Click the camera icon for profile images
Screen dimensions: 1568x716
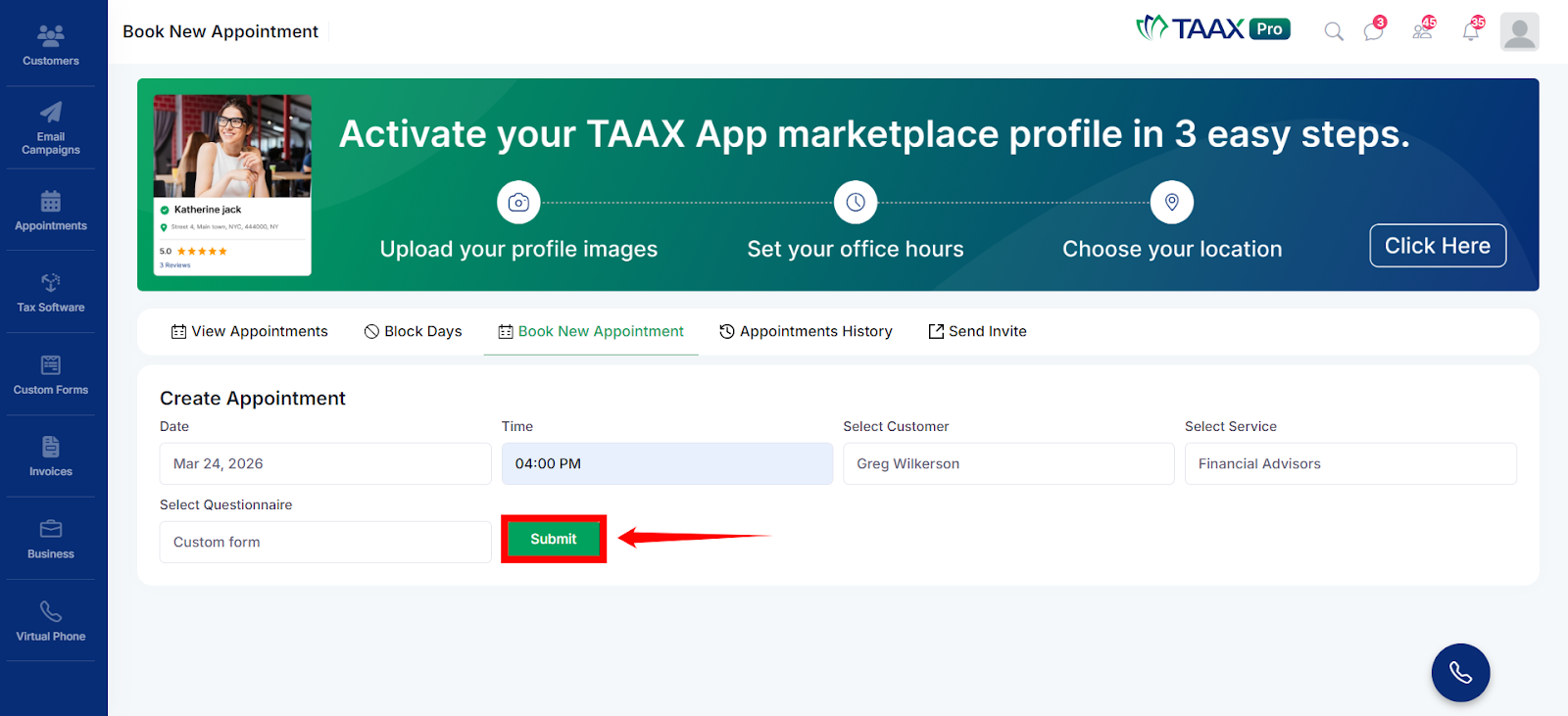pyautogui.click(x=518, y=203)
